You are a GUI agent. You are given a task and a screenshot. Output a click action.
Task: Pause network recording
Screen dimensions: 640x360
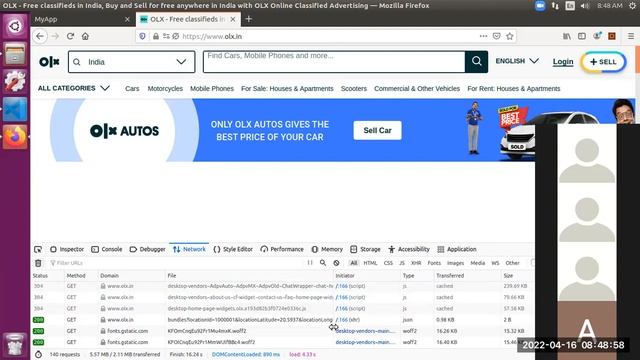click(x=310, y=263)
